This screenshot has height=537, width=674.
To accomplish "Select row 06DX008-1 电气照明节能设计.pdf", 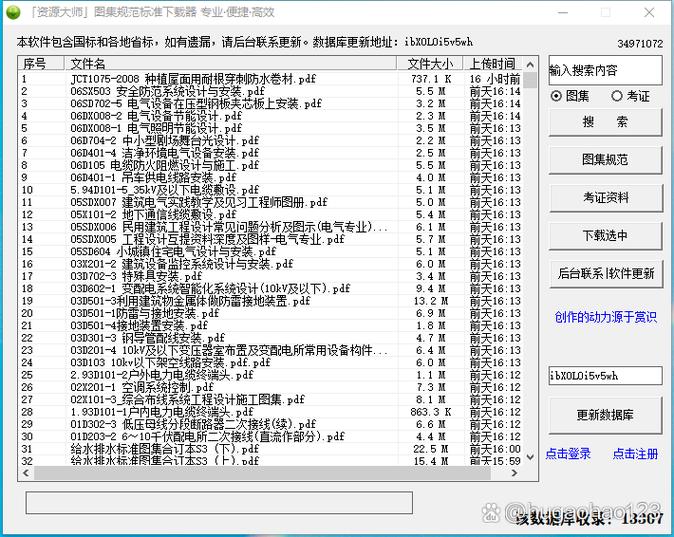I will click(271, 128).
